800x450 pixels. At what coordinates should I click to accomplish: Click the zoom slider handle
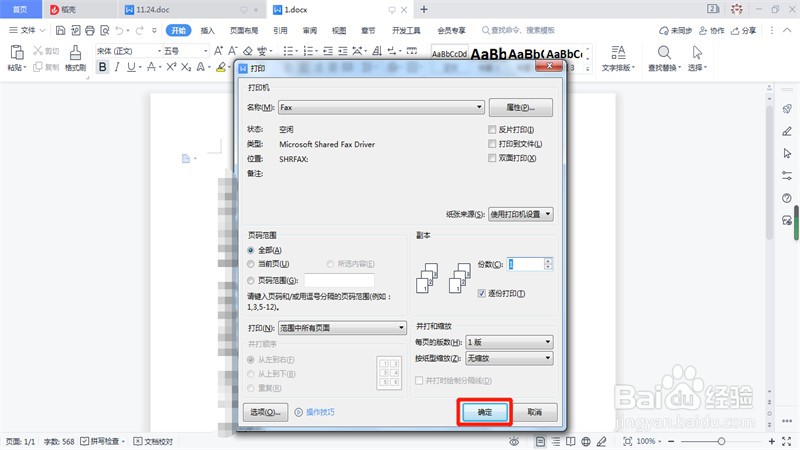point(721,441)
